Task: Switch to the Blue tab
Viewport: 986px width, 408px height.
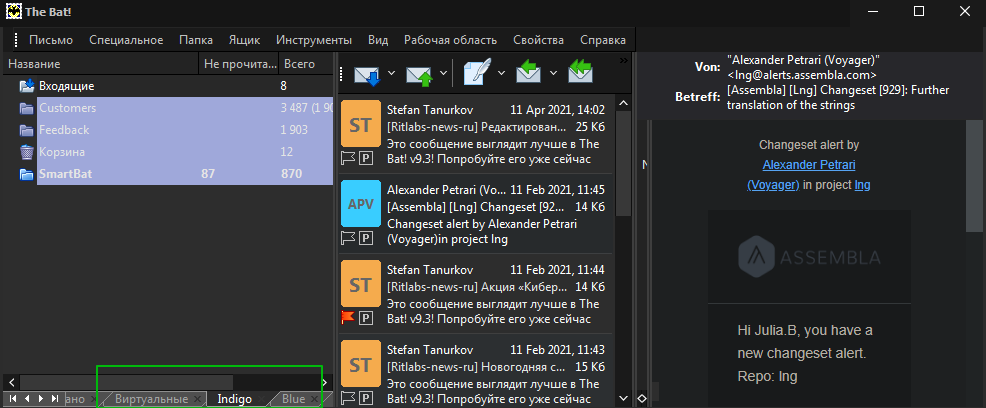Action: (x=294, y=399)
